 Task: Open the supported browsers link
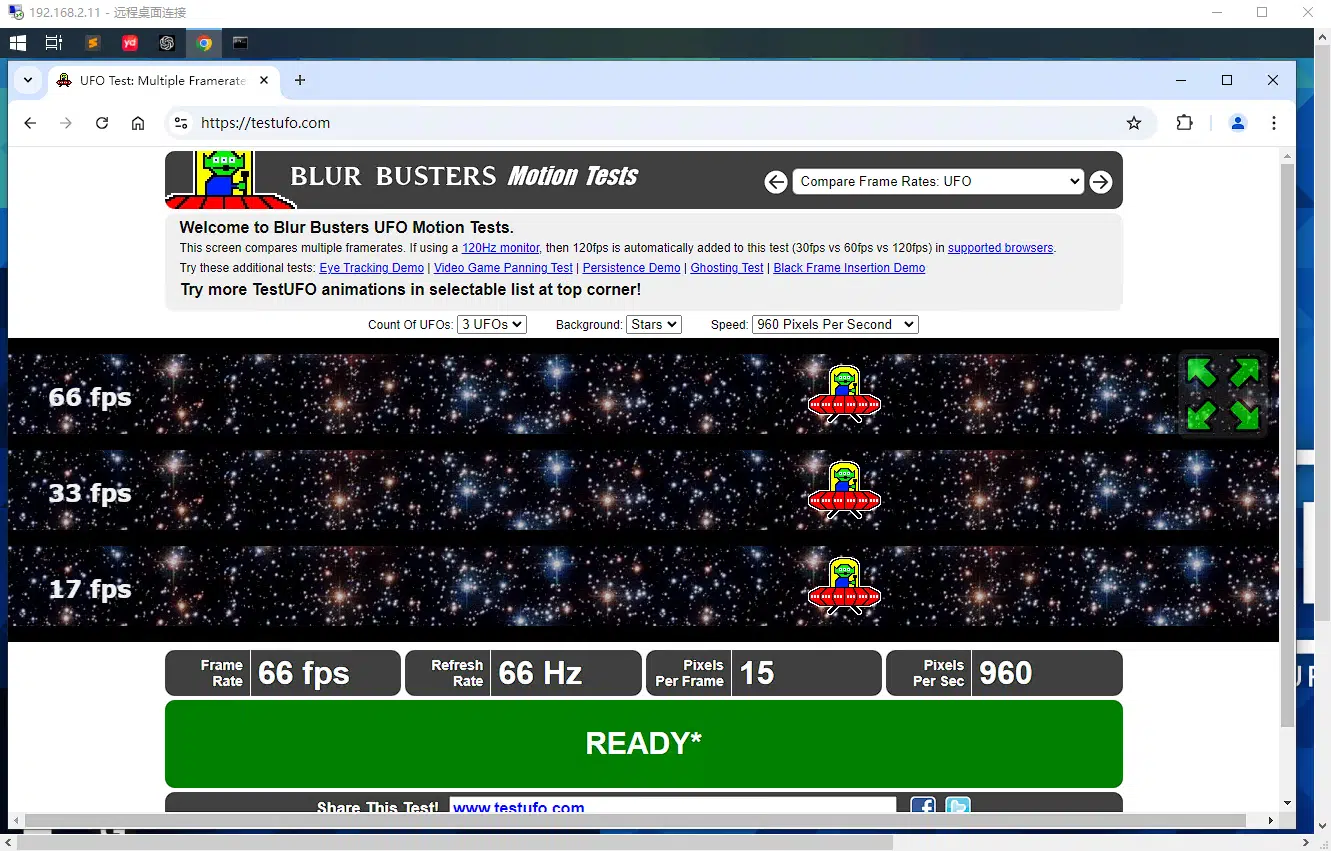(1001, 248)
